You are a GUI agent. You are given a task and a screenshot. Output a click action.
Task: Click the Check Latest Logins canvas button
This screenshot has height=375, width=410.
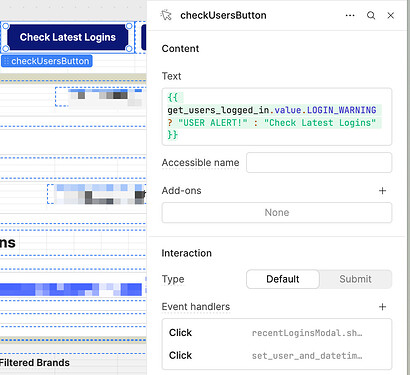68,37
